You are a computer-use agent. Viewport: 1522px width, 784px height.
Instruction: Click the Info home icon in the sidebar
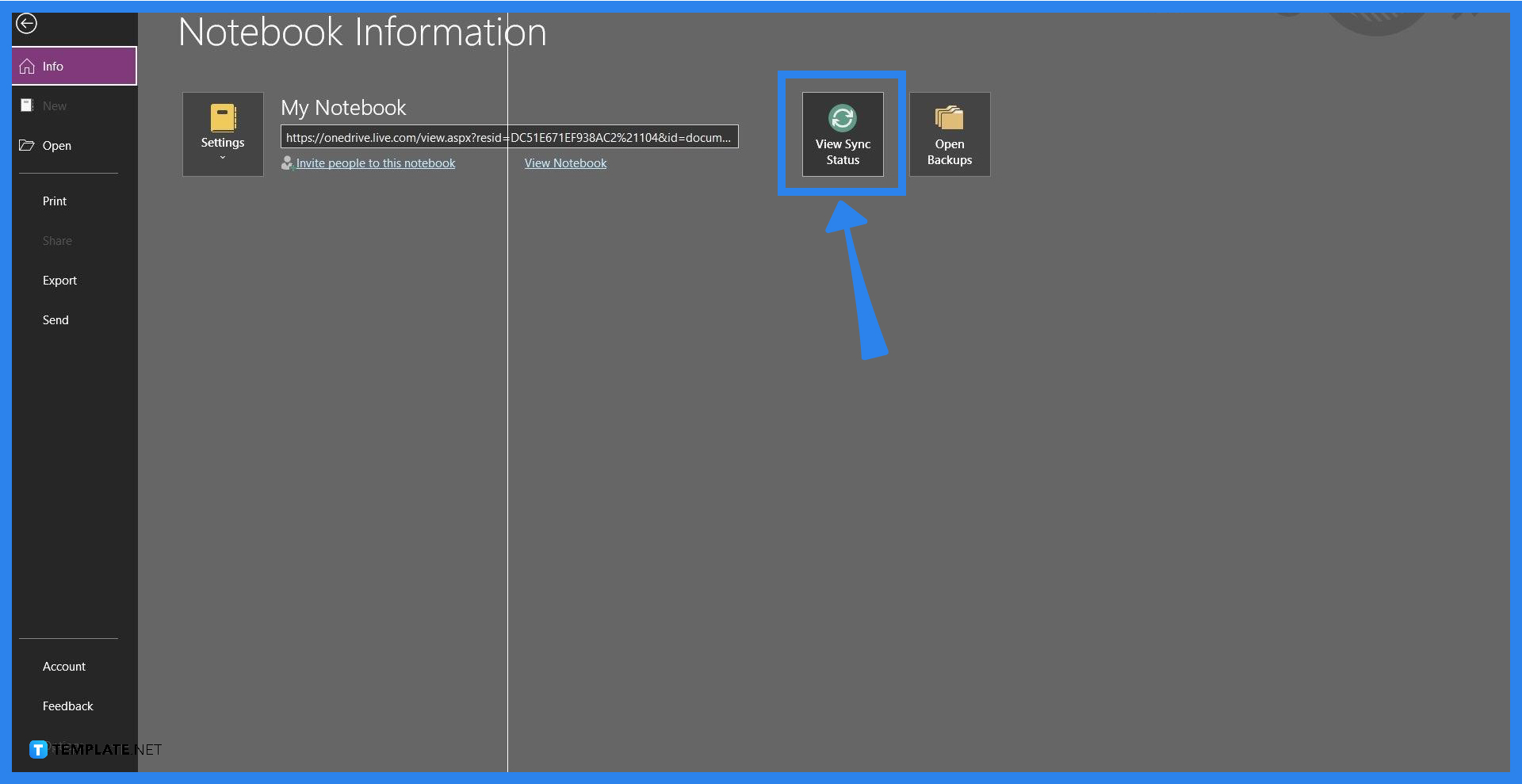pos(28,66)
